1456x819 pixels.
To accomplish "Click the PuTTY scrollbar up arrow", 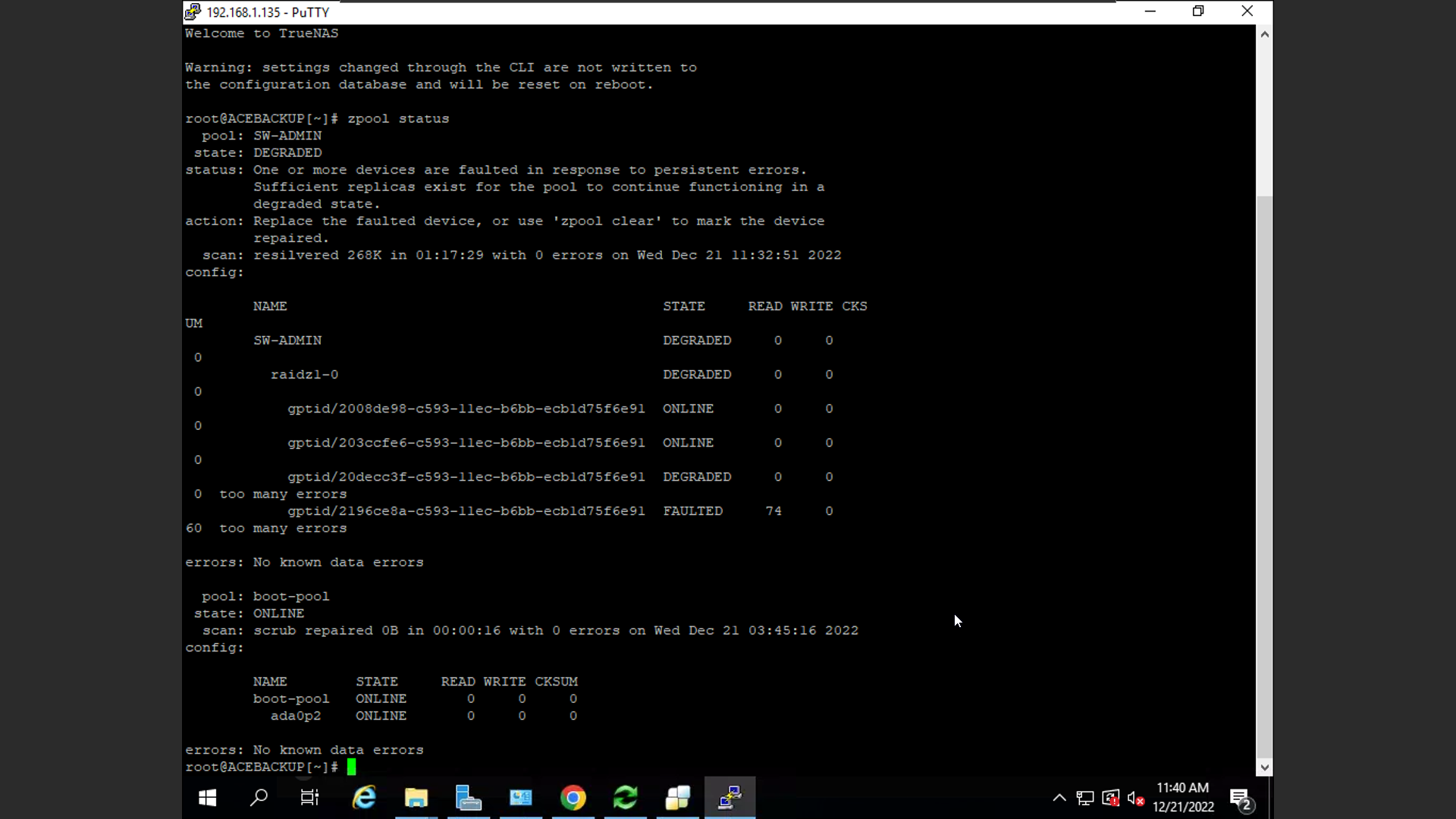I will coord(1264,34).
